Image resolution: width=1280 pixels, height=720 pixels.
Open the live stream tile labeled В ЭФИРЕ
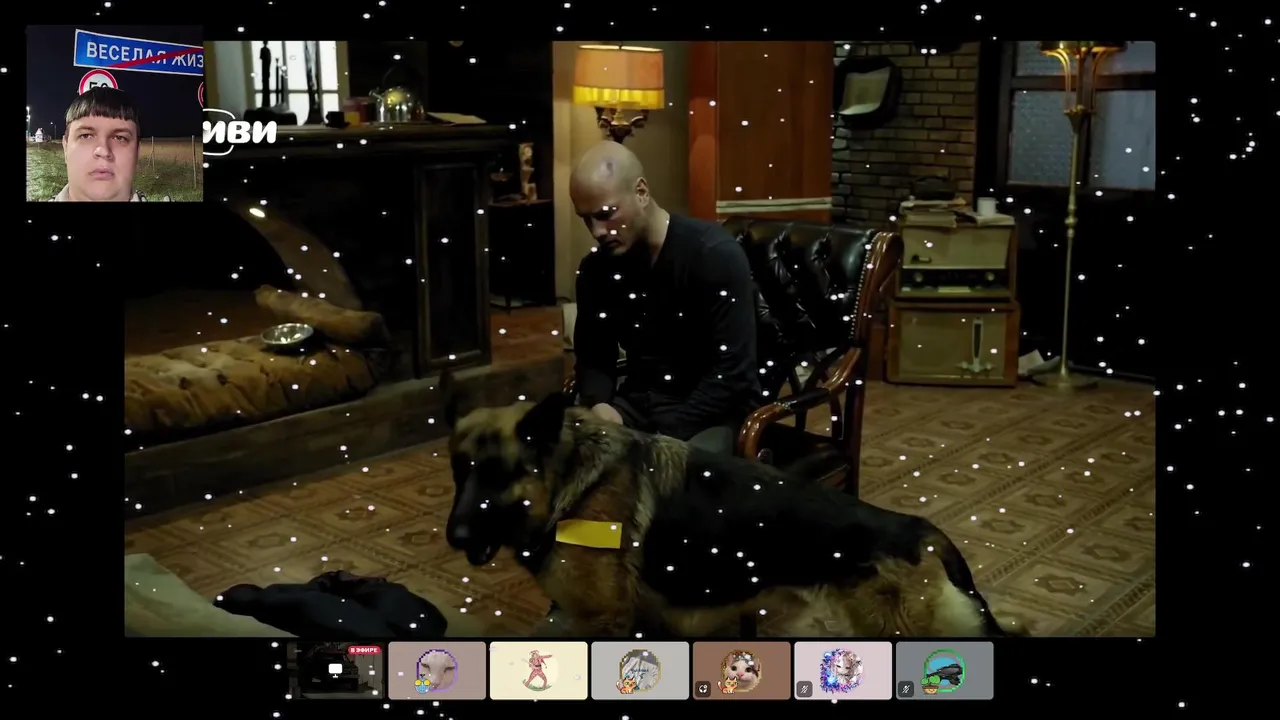(x=335, y=670)
